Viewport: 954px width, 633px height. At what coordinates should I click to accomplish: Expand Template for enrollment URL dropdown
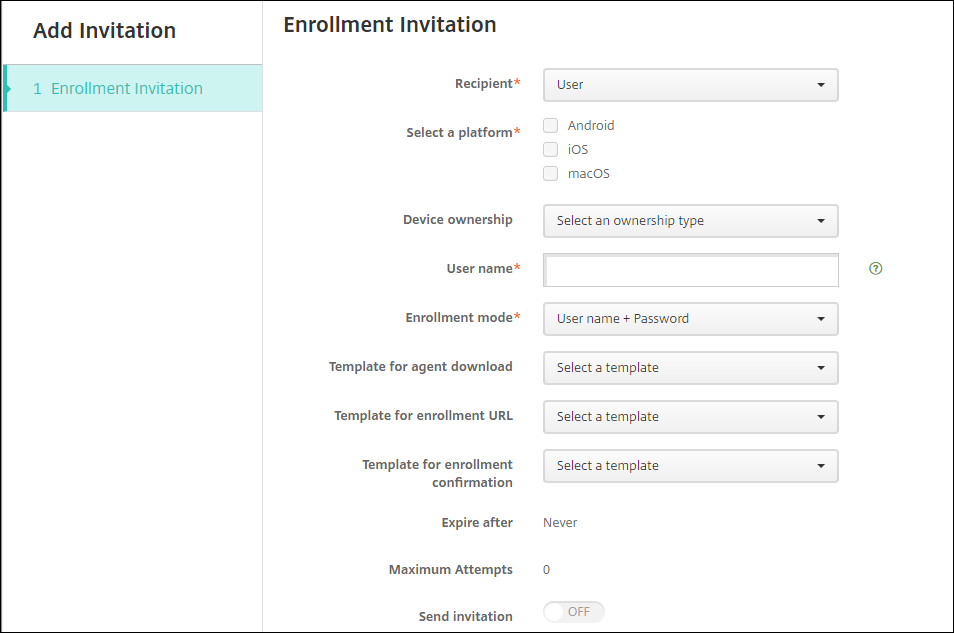tap(690, 417)
